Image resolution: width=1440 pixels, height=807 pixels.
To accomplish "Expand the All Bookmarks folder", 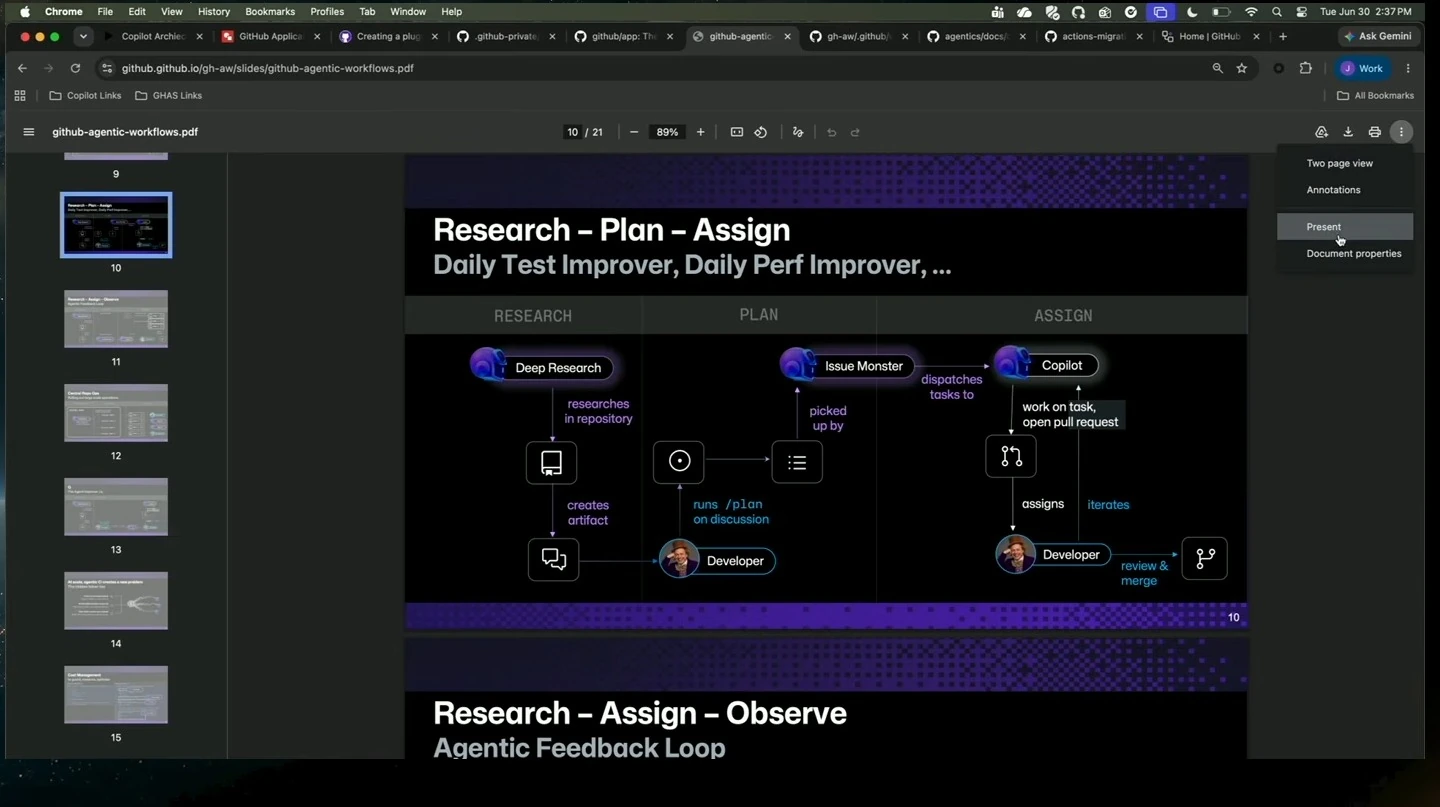I will point(1375,96).
